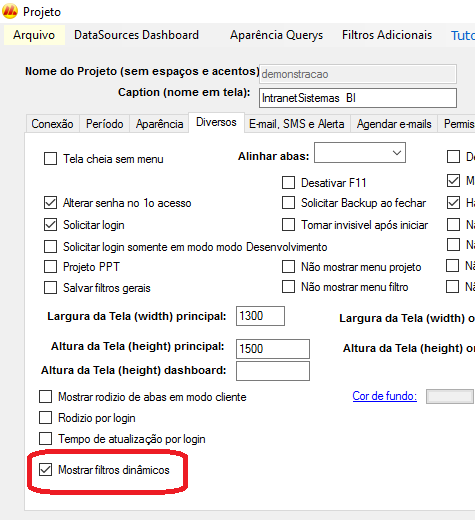Disable Mostrar filtros dinâmicos checkbox
The width and height of the screenshot is (475, 520).
[45, 469]
